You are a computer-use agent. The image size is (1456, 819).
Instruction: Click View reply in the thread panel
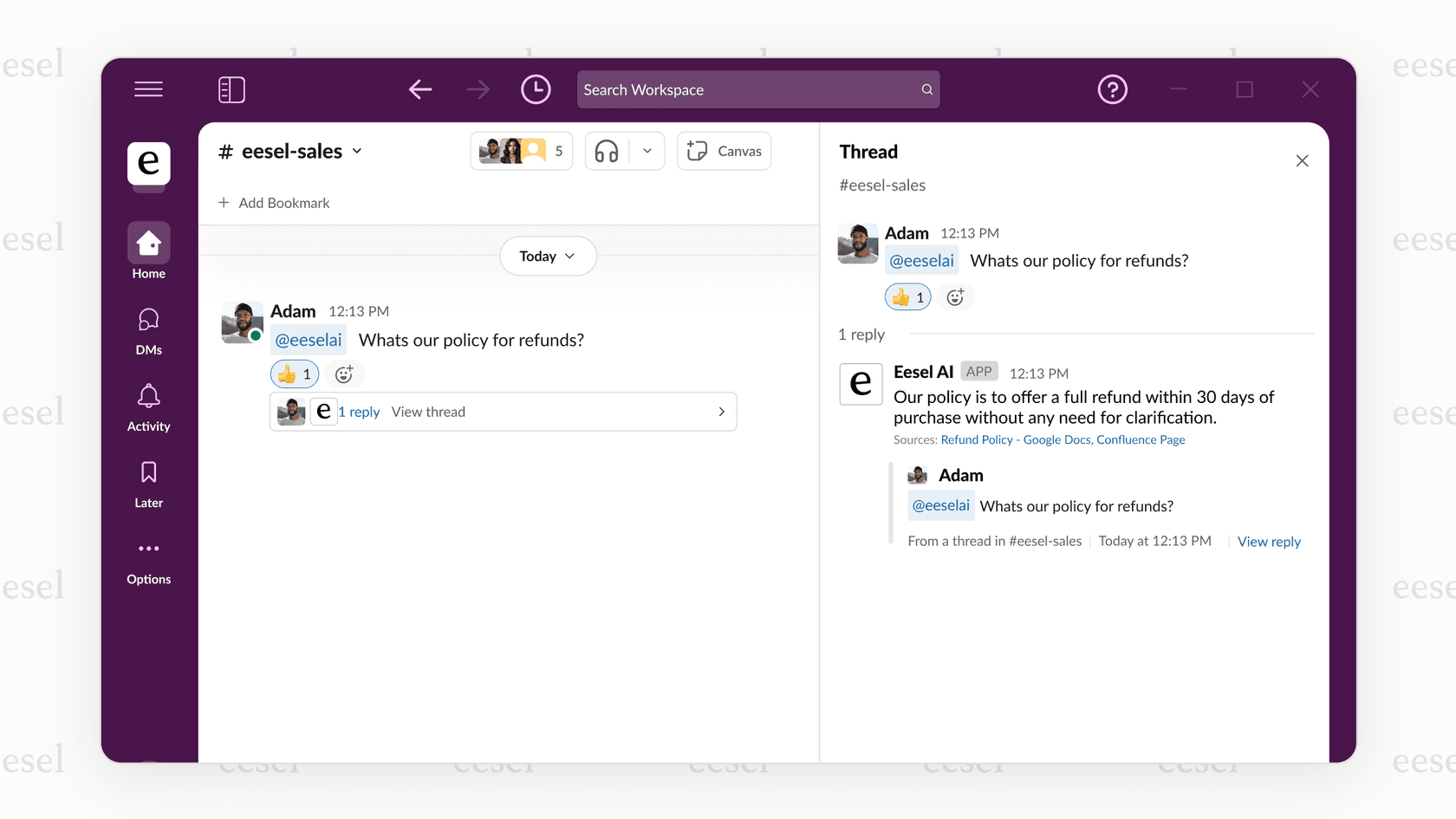coord(1269,541)
